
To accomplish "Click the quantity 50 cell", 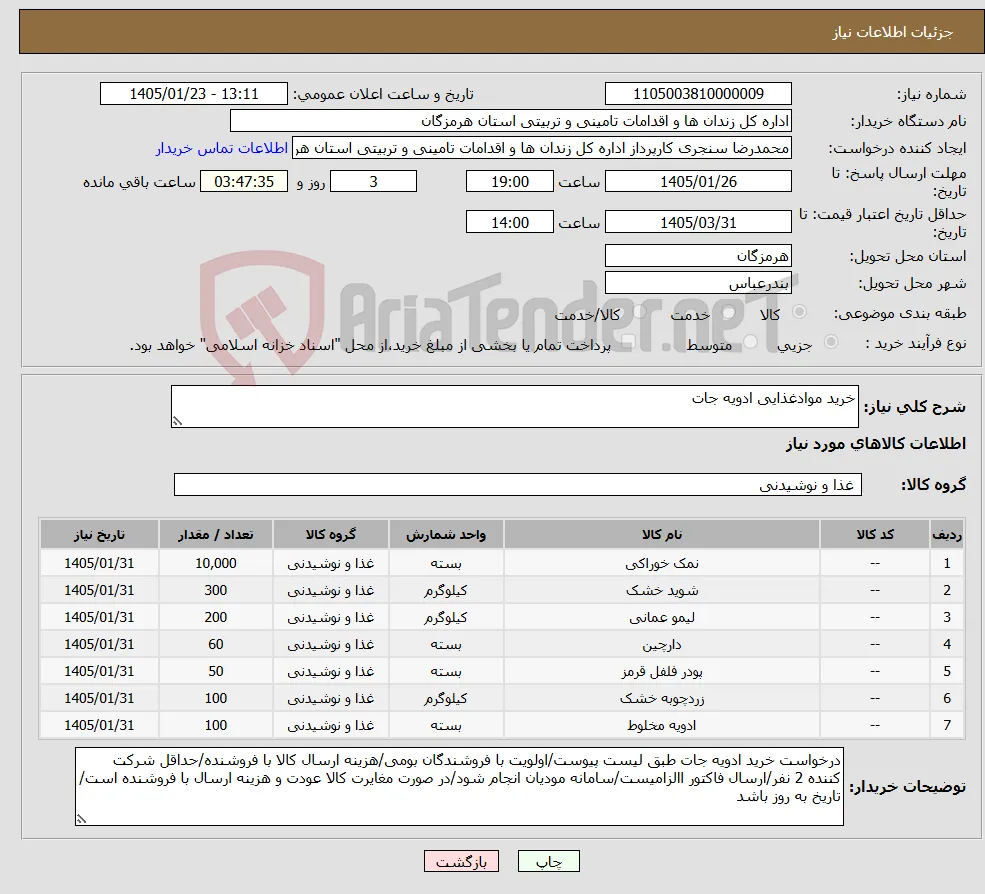I will [x=215, y=671].
